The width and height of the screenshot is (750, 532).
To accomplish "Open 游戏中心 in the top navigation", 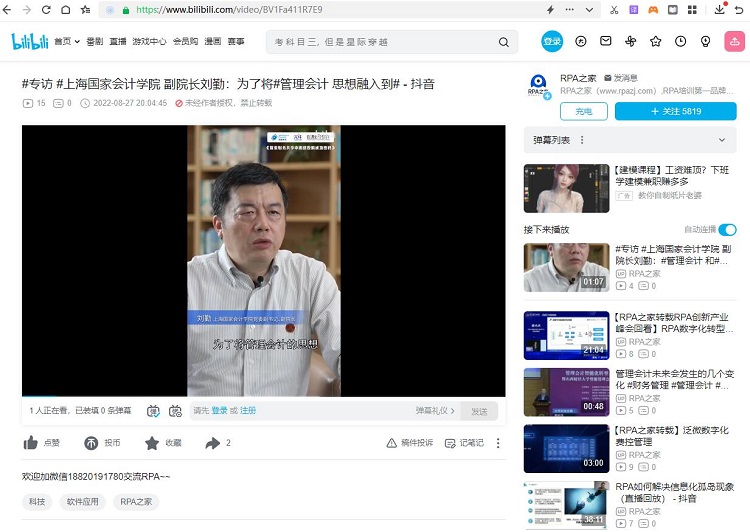I will point(149,42).
